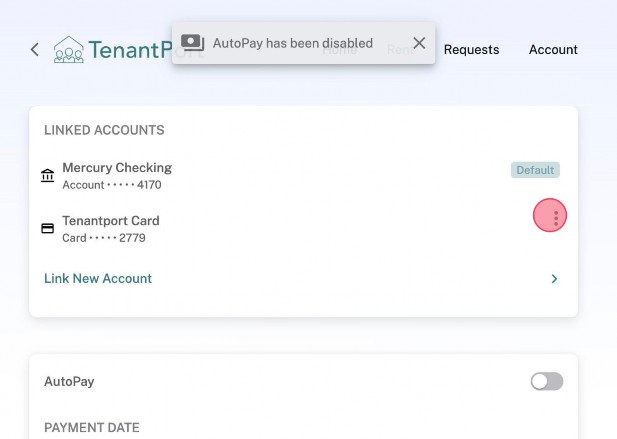Click the credit card icon beside Tenantport Card
The height and width of the screenshot is (439, 617).
[48, 229]
